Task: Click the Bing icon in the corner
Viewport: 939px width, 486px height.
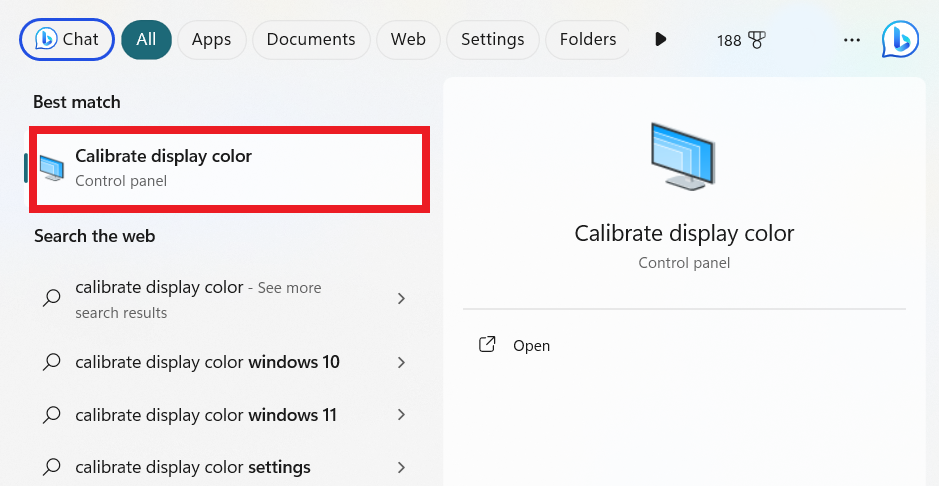Action: pyautogui.click(x=900, y=40)
